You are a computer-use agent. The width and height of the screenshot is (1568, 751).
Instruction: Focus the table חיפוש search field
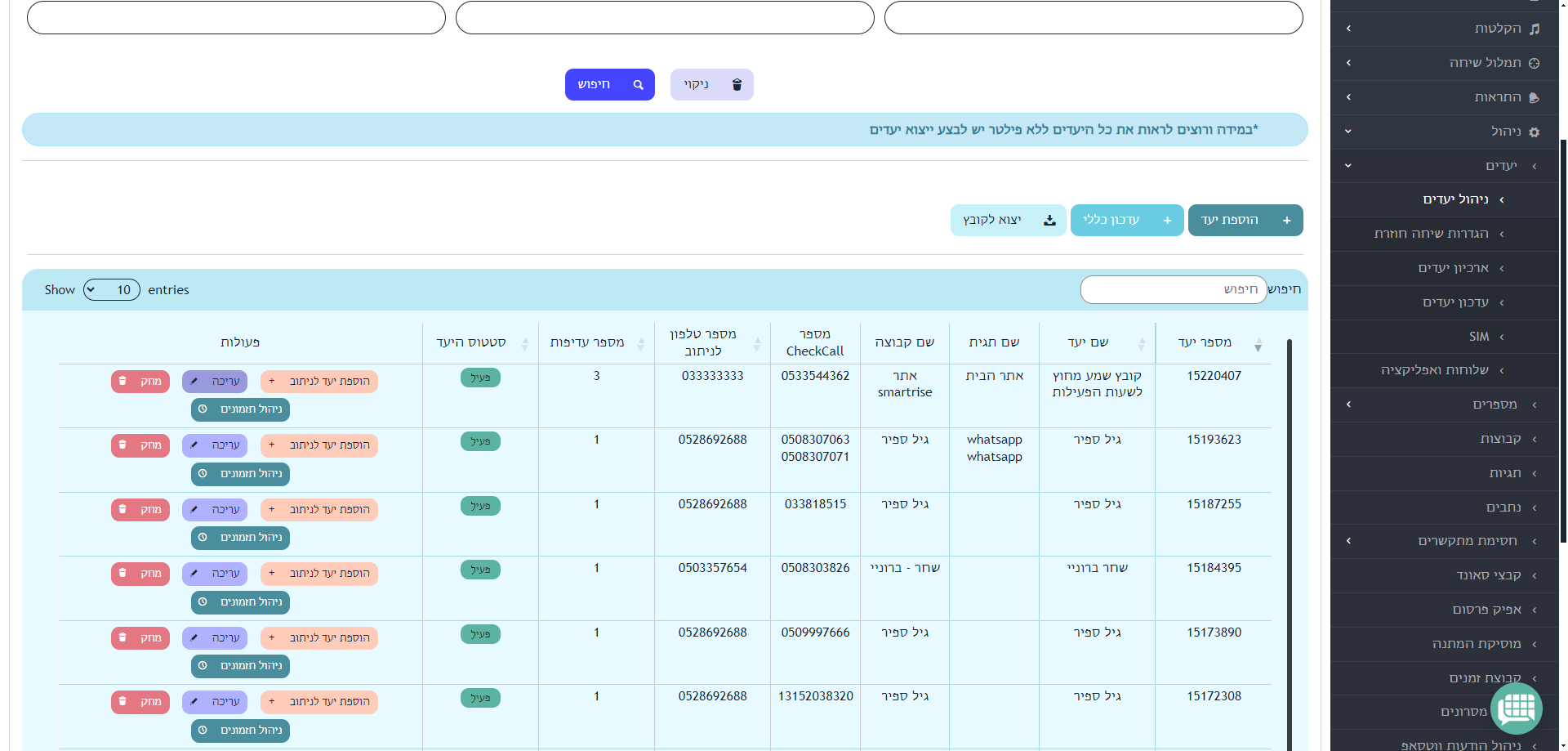pyautogui.click(x=1174, y=289)
